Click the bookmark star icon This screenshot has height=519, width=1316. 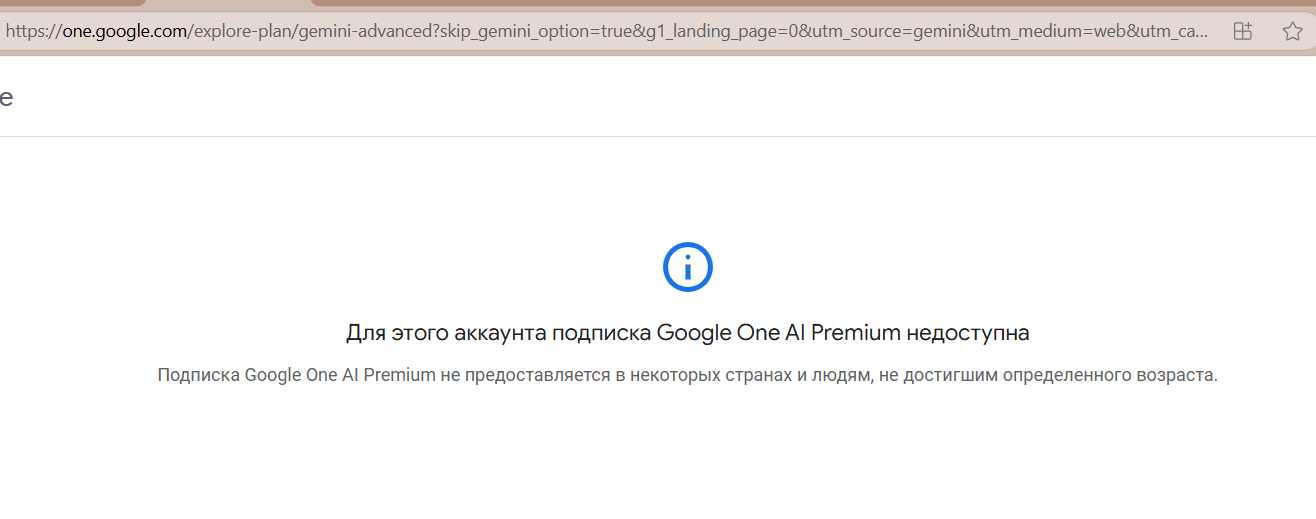click(x=1292, y=31)
